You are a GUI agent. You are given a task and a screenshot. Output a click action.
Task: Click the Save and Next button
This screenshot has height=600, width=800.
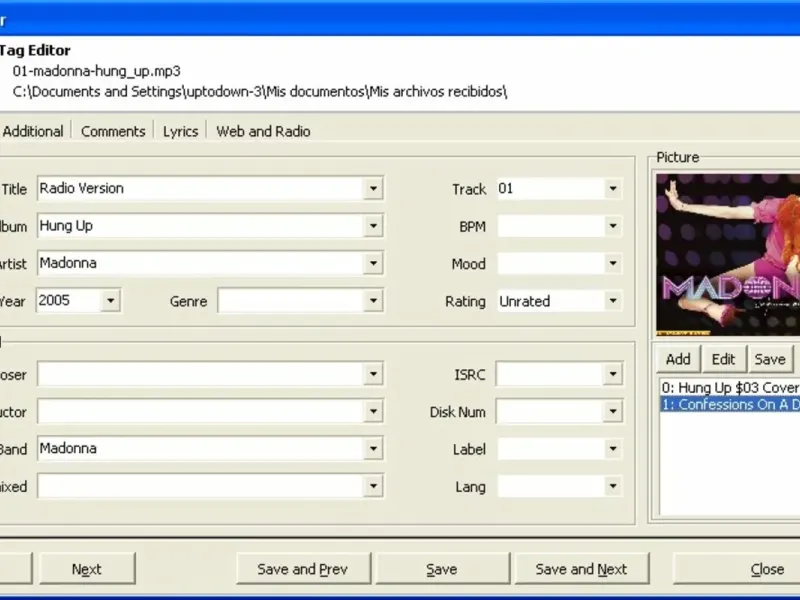(582, 569)
